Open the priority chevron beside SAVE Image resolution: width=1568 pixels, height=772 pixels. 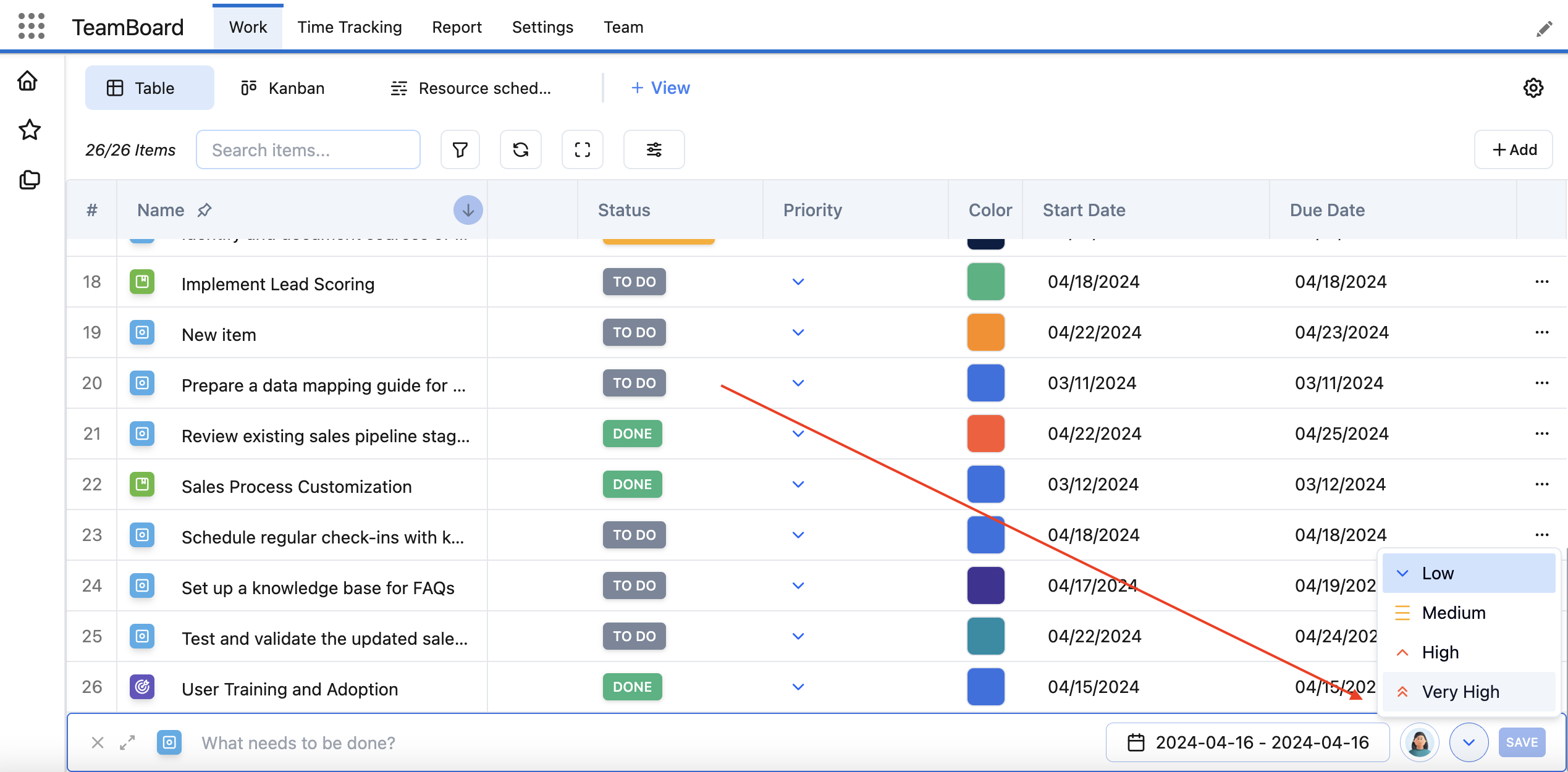point(1469,742)
